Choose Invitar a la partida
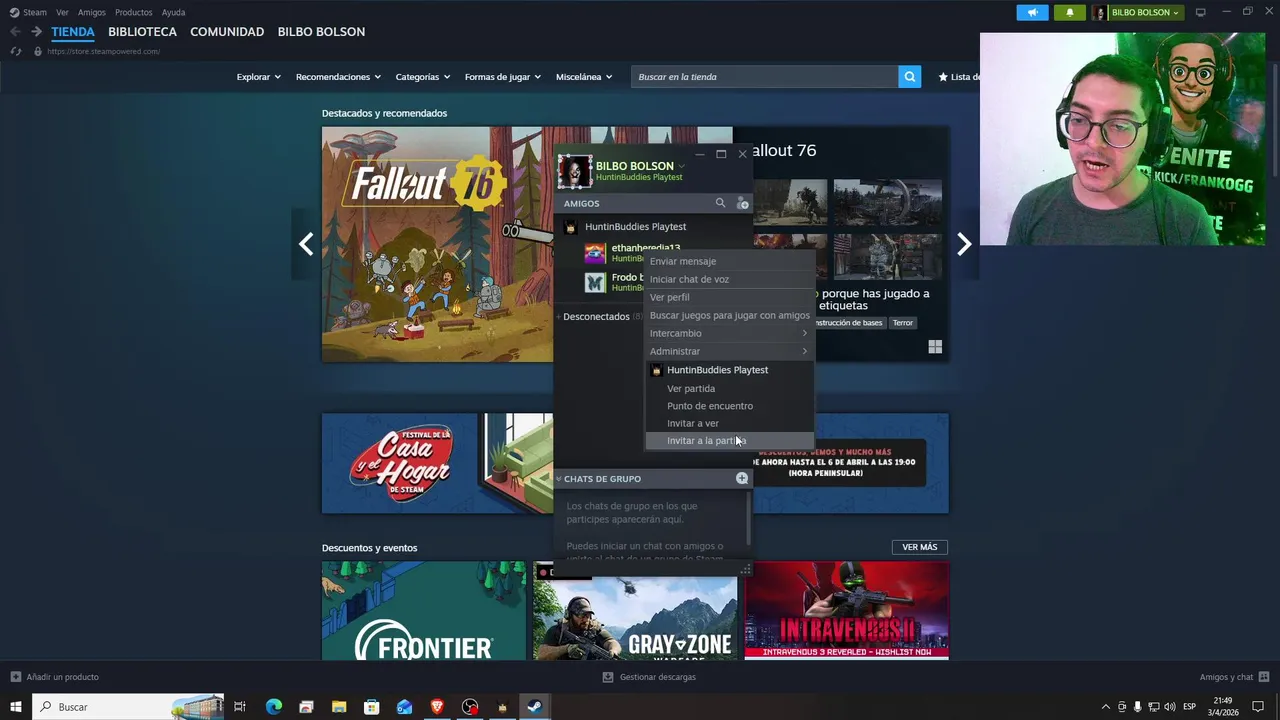The width and height of the screenshot is (1280, 720). [729, 441]
